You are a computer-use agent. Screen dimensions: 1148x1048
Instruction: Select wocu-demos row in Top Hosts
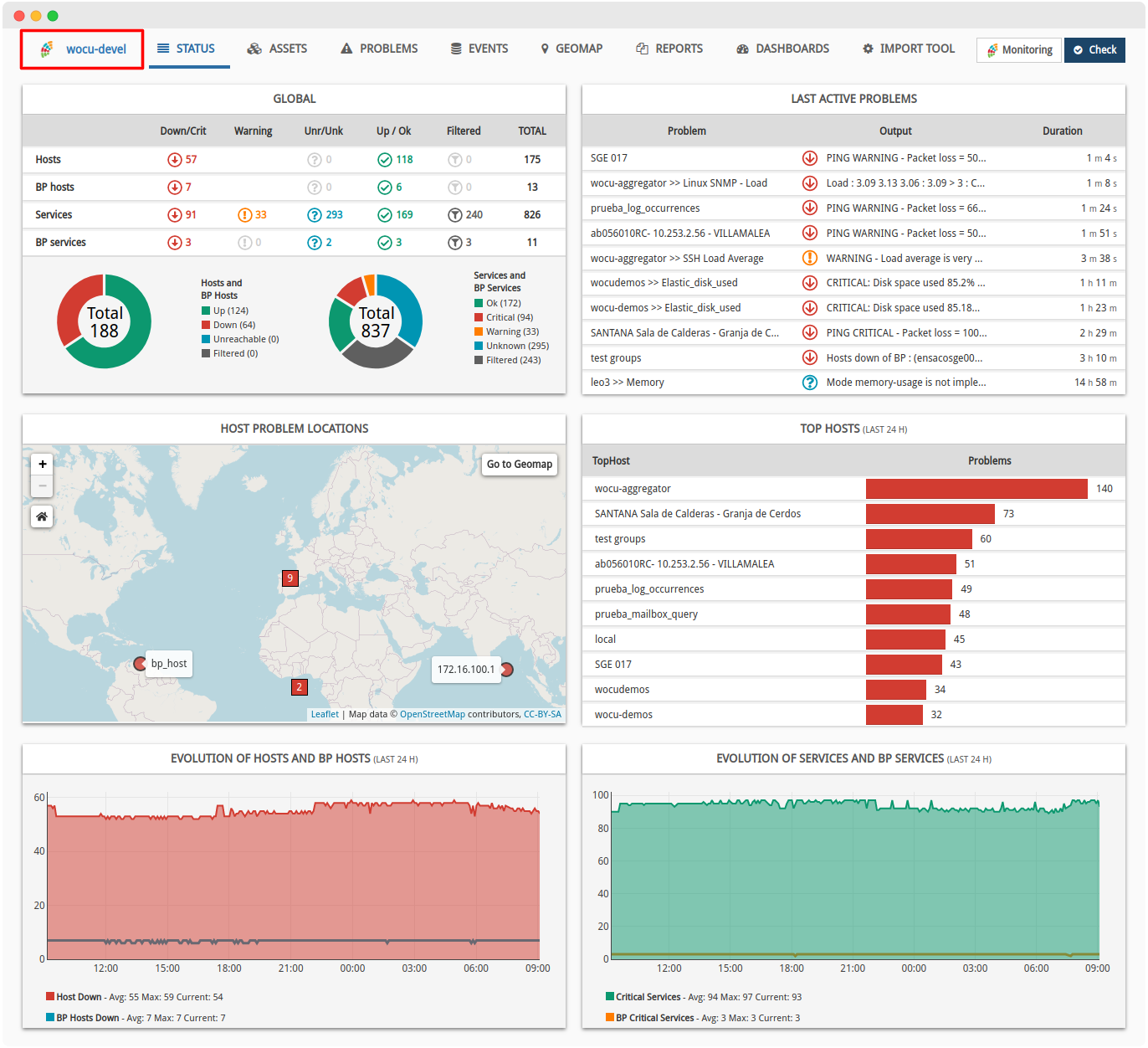(853, 714)
